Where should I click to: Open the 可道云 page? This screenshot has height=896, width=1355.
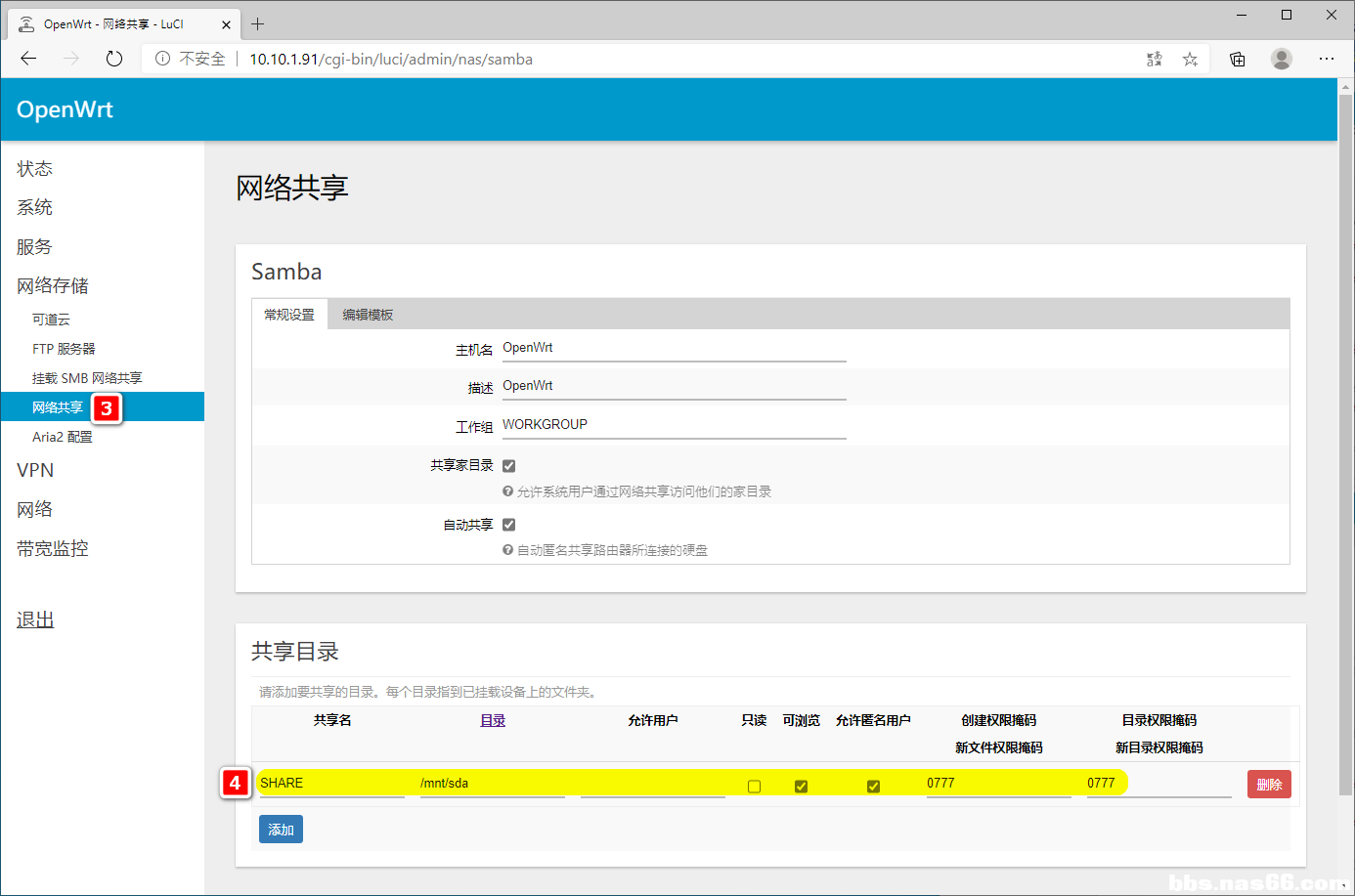click(x=51, y=320)
